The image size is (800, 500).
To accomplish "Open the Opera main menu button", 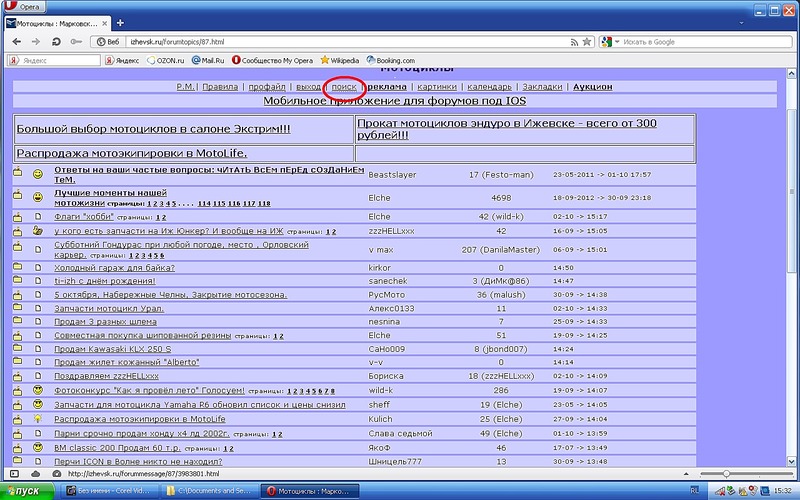I will pos(27,6).
